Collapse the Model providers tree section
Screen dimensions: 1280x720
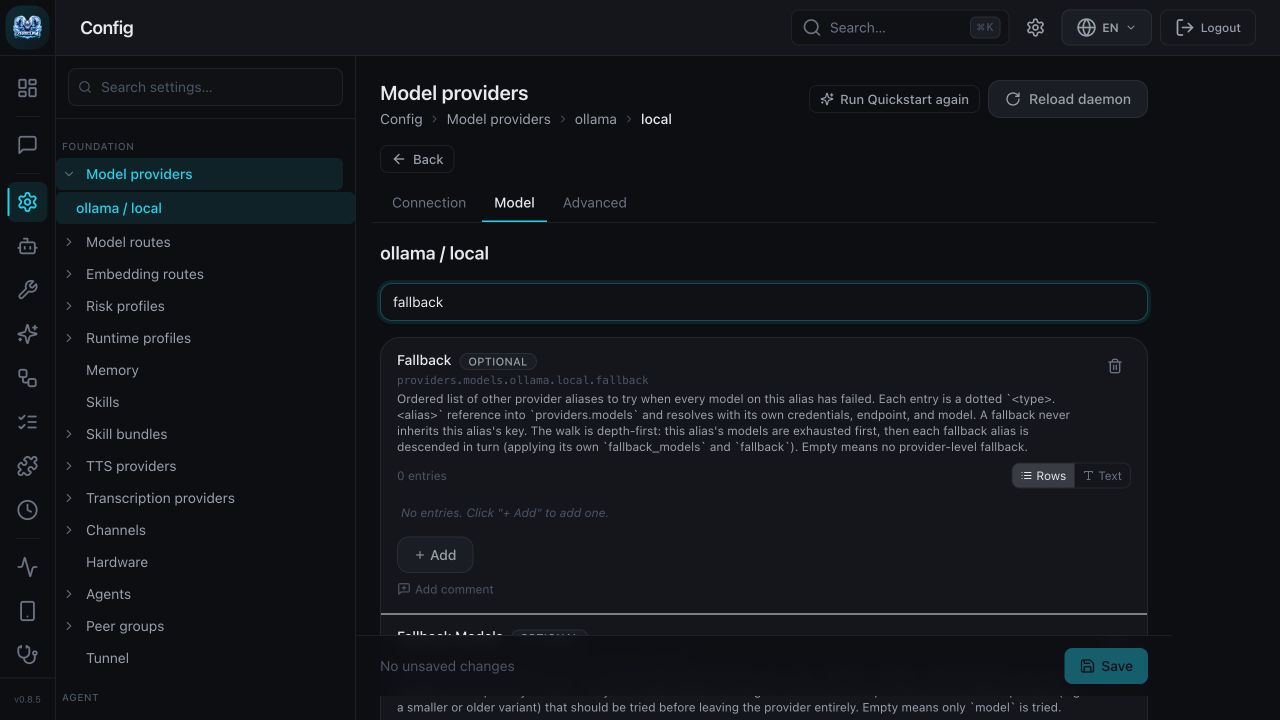pos(69,174)
